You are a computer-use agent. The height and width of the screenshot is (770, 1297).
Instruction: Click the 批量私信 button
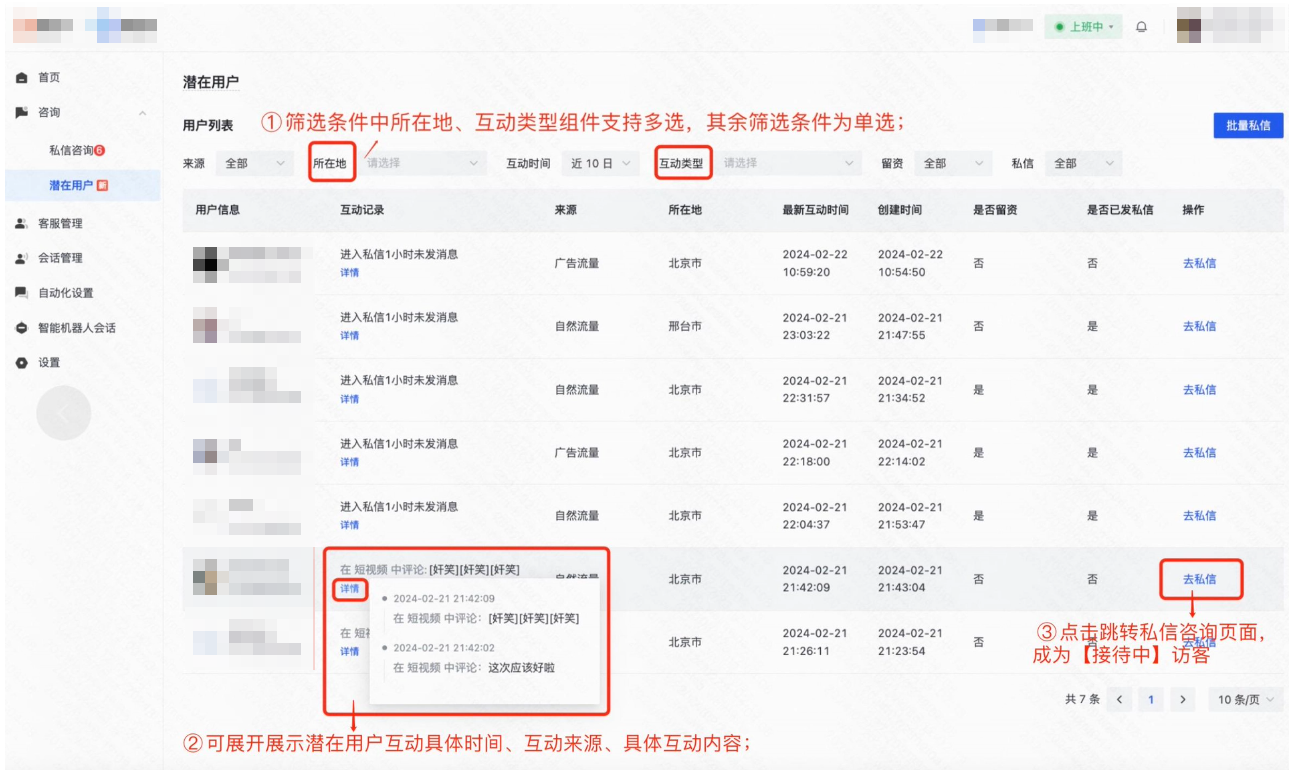click(x=1248, y=125)
